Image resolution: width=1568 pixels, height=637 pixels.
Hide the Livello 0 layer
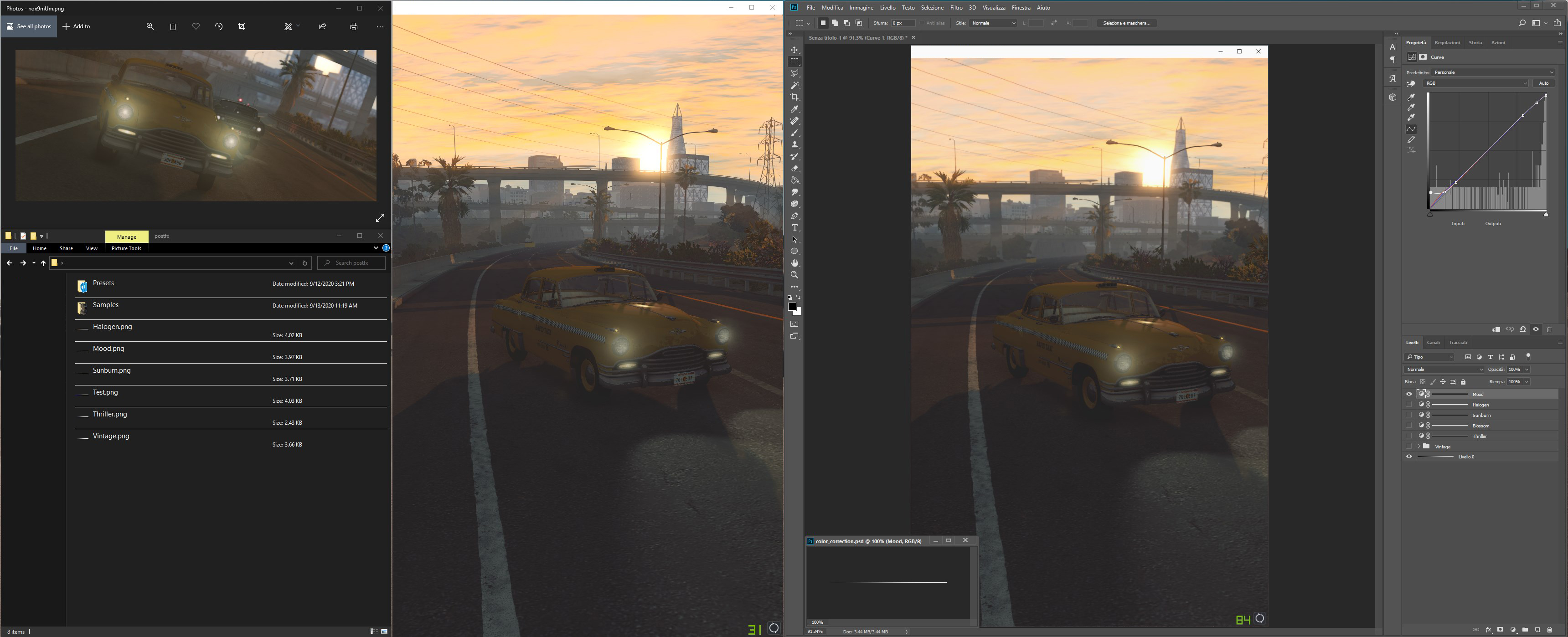(x=1409, y=456)
